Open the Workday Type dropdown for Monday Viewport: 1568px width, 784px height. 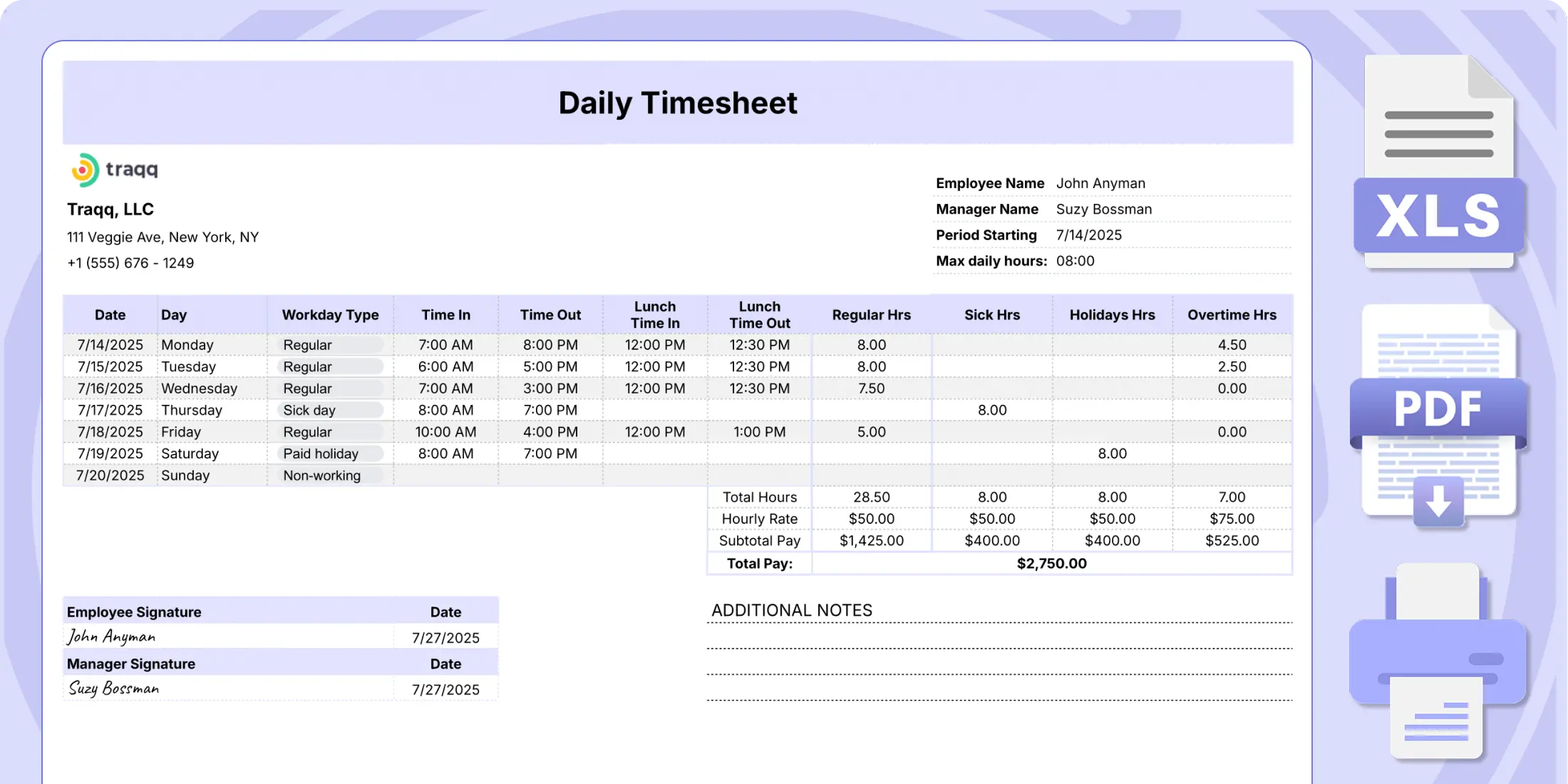[x=330, y=345]
